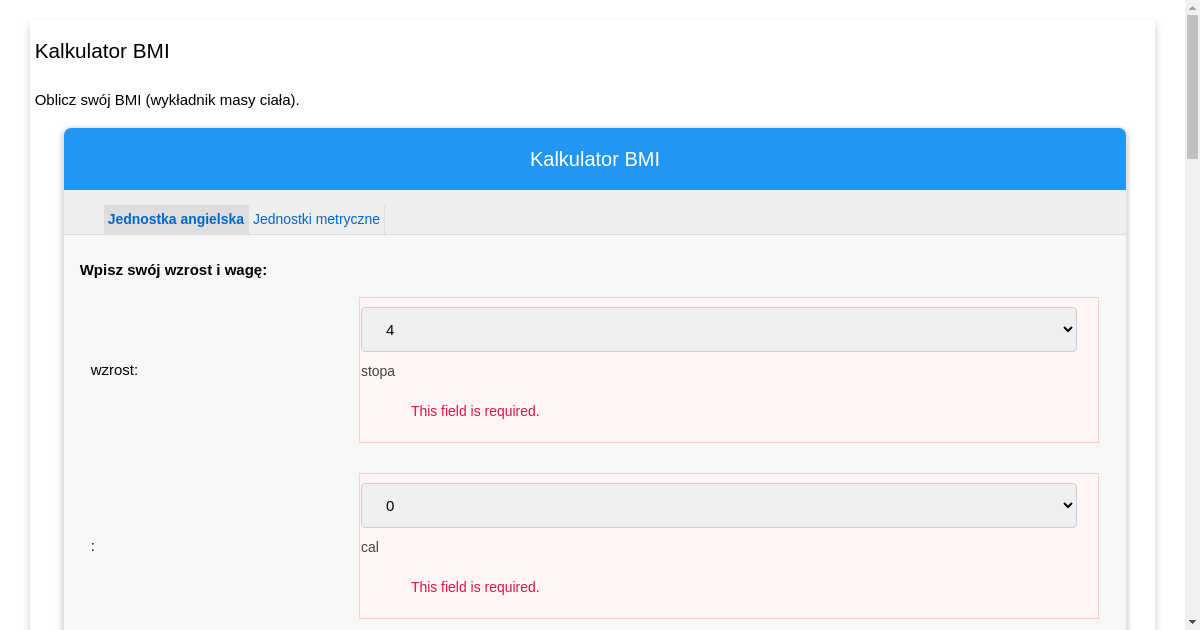
Task: Click the stopa unit label
Action: pos(378,371)
